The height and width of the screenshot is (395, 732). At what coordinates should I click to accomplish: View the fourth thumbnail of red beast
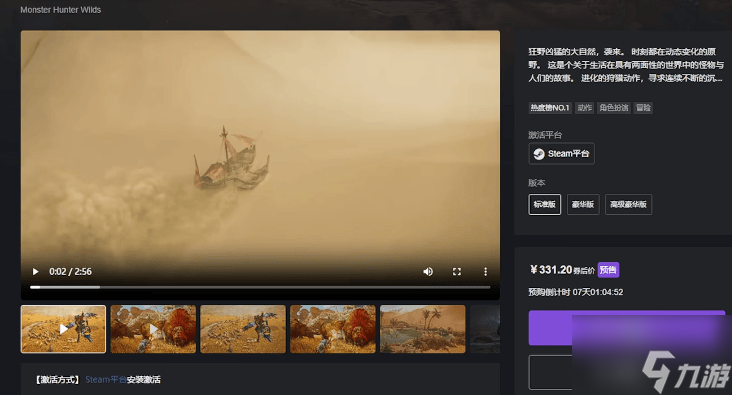[x=333, y=329]
